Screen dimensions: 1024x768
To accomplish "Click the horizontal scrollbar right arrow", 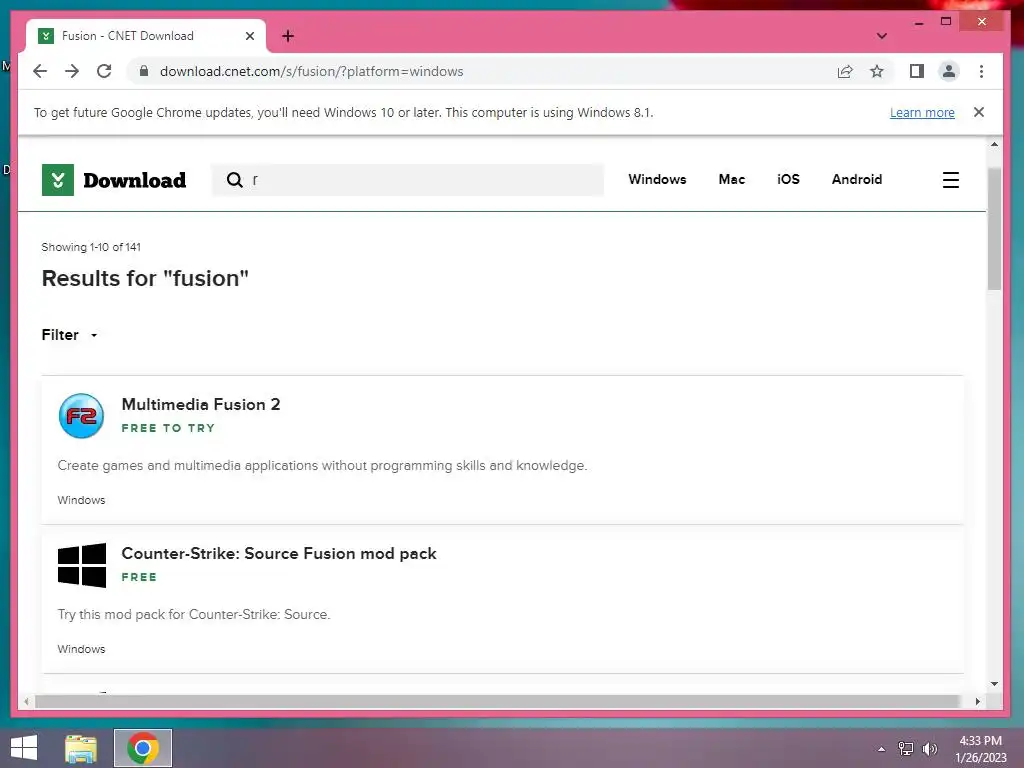I will (x=978, y=701).
